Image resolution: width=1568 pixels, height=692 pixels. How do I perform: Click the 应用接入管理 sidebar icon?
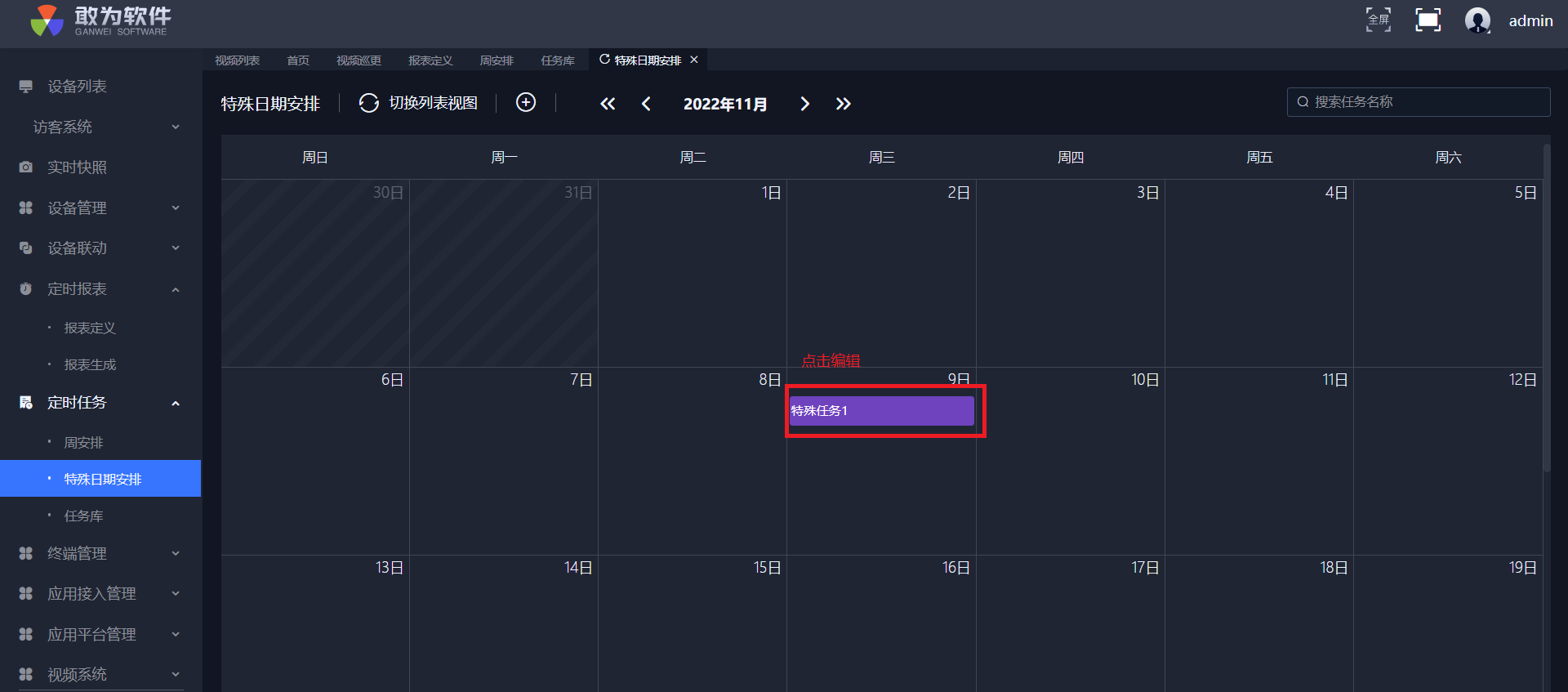coord(26,594)
